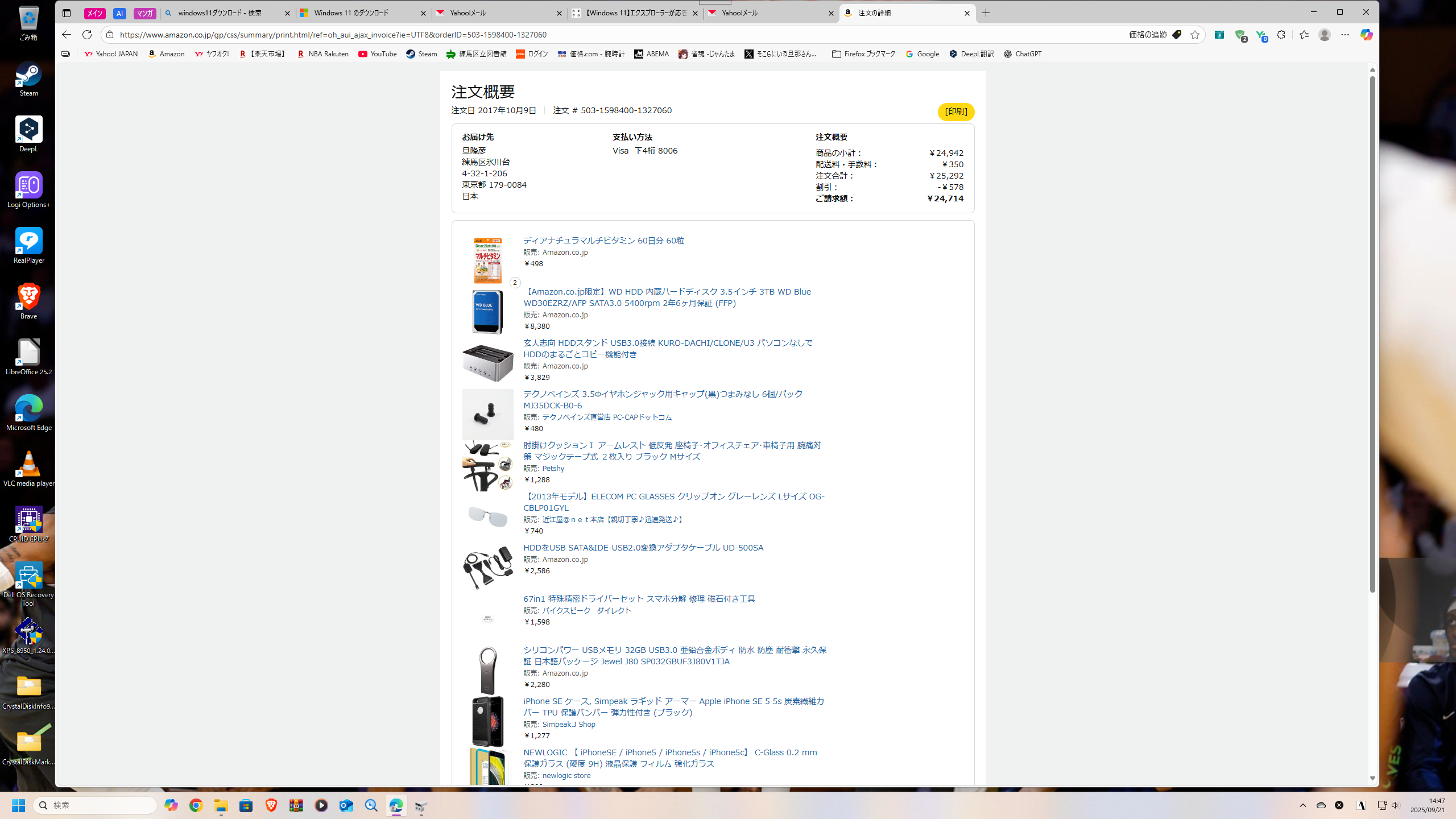
Task: Open the Firefox ブックマーク bookmarks folder
Action: click(x=863, y=54)
